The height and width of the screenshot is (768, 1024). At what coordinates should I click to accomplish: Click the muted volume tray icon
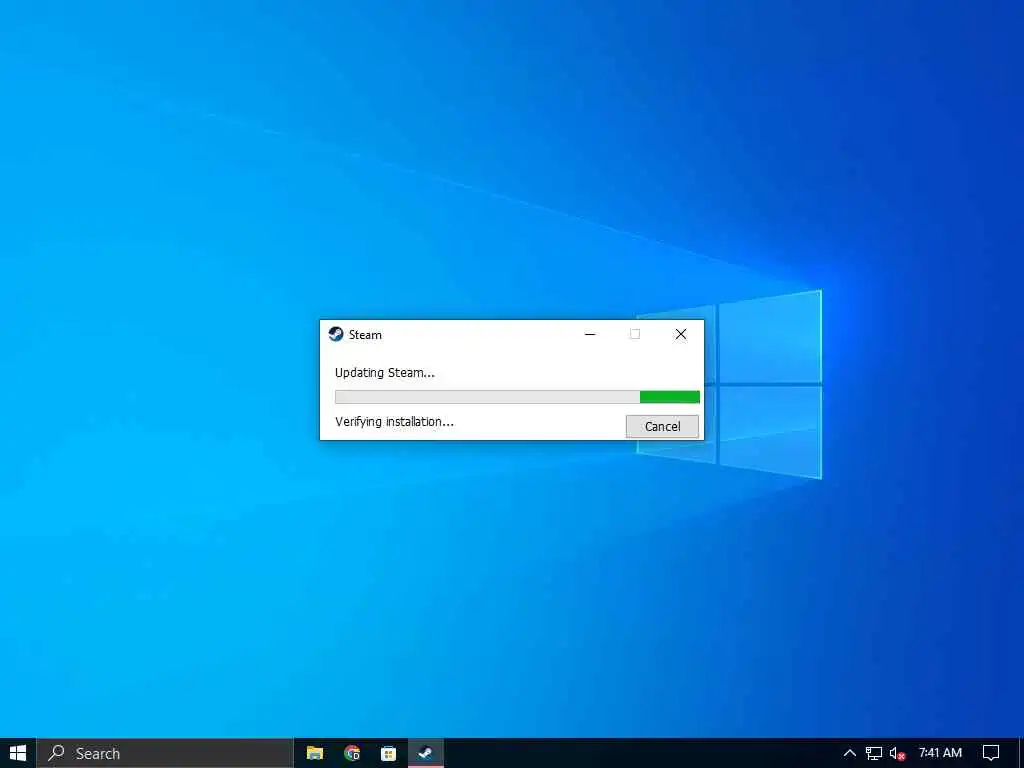[897, 754]
